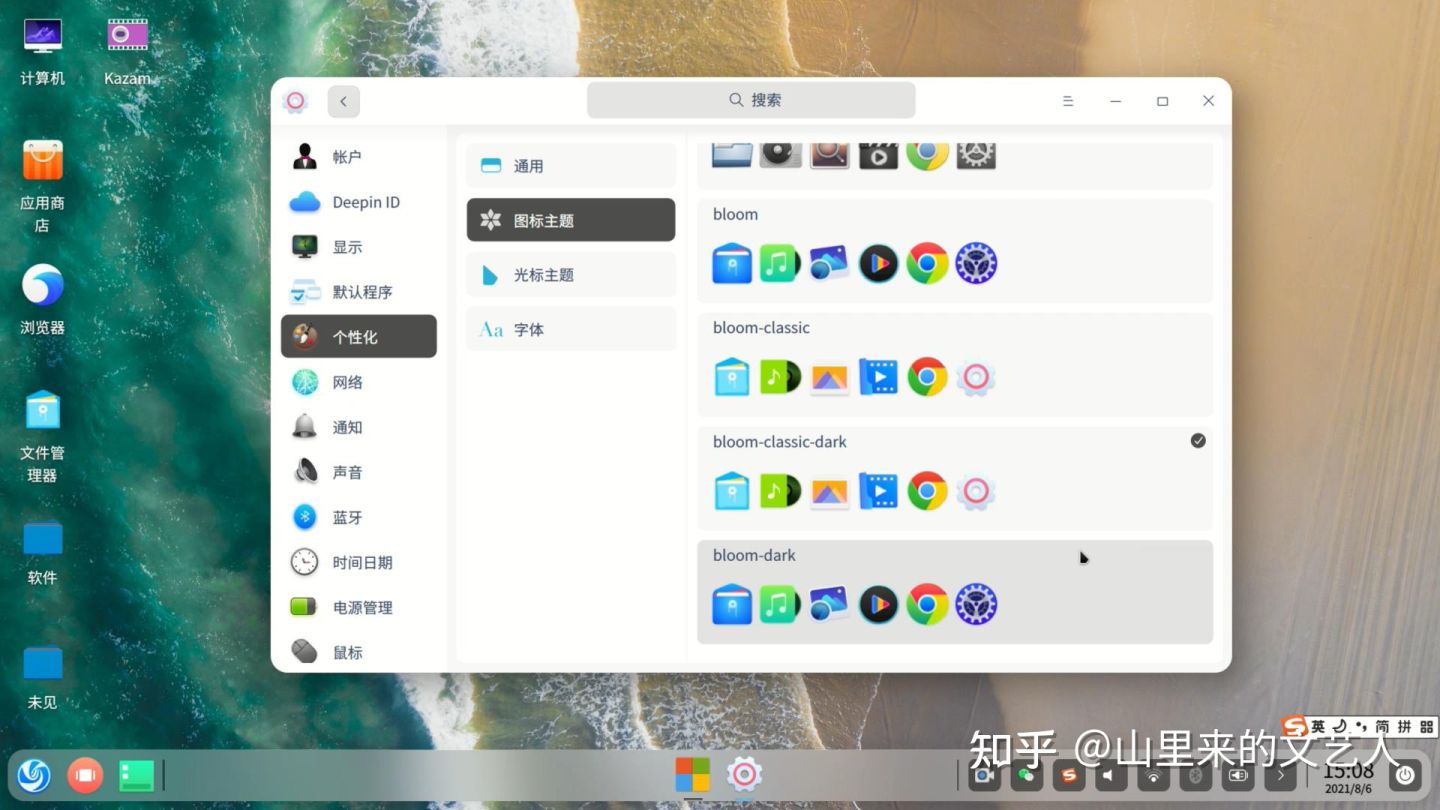
Task: Click the 搜索 search field
Action: pos(751,100)
